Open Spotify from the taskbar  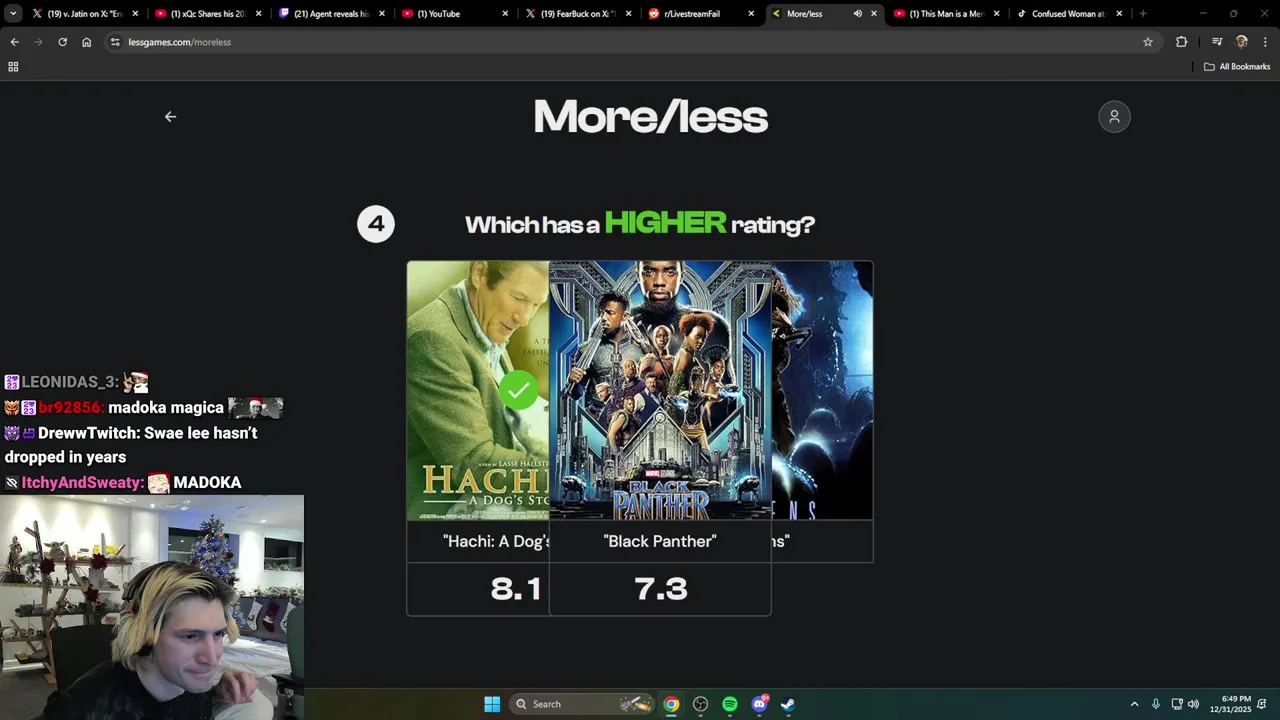pos(730,704)
